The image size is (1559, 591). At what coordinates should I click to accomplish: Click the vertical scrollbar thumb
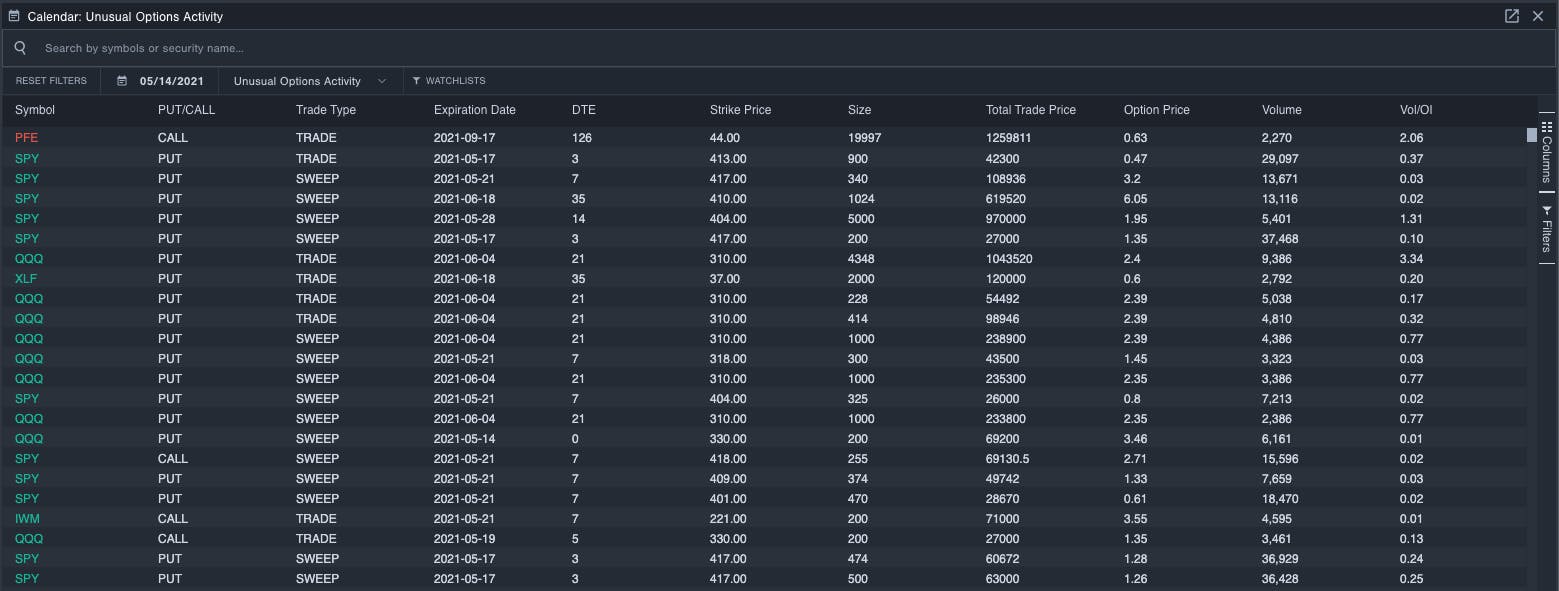click(1532, 135)
